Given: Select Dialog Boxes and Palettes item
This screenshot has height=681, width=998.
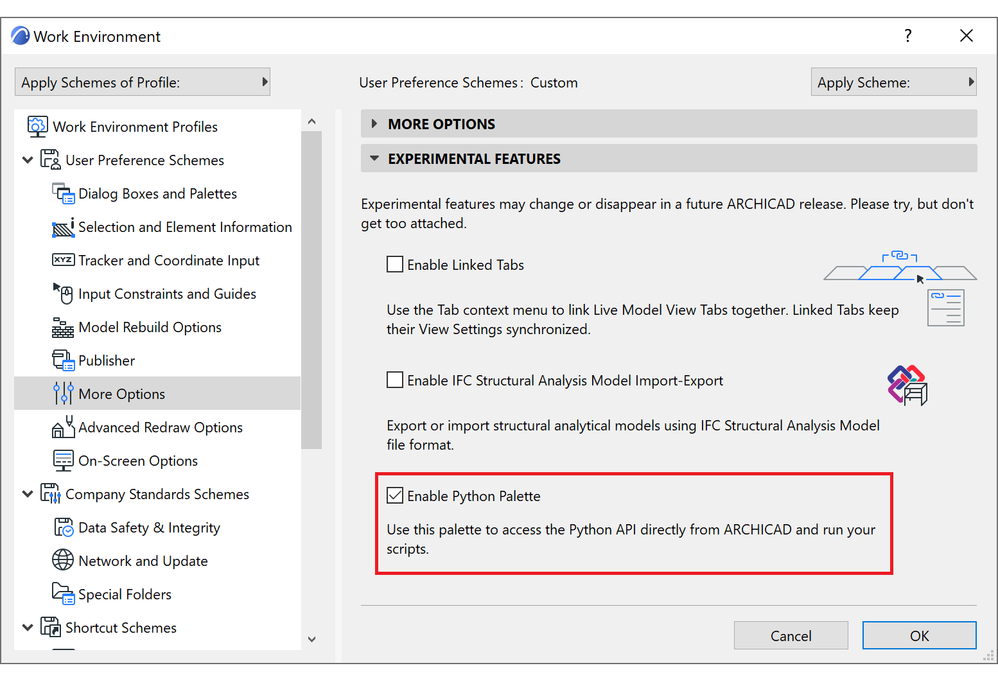Looking at the screenshot, I should pos(157,193).
